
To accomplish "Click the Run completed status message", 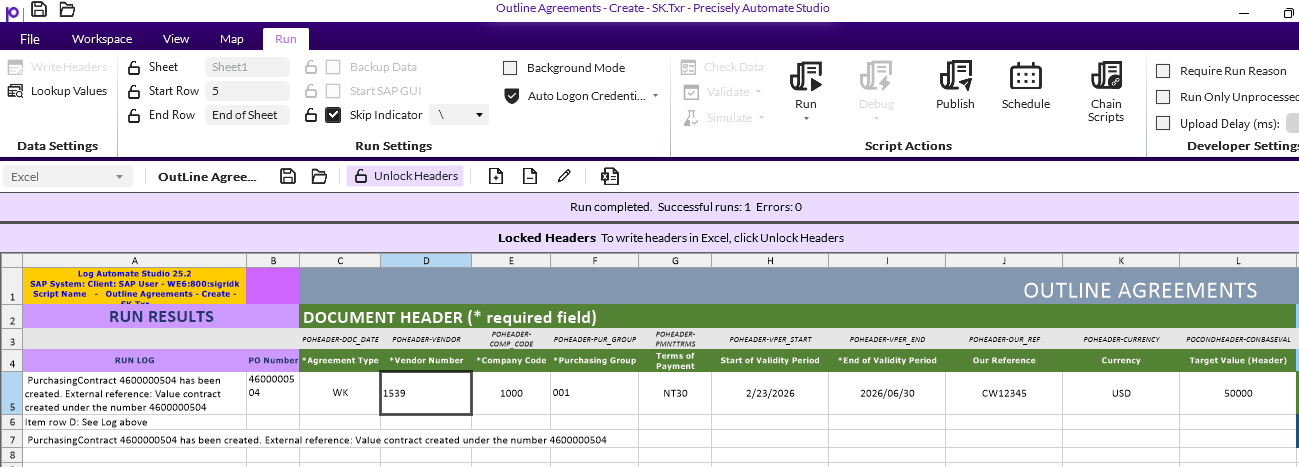I will (x=686, y=207).
